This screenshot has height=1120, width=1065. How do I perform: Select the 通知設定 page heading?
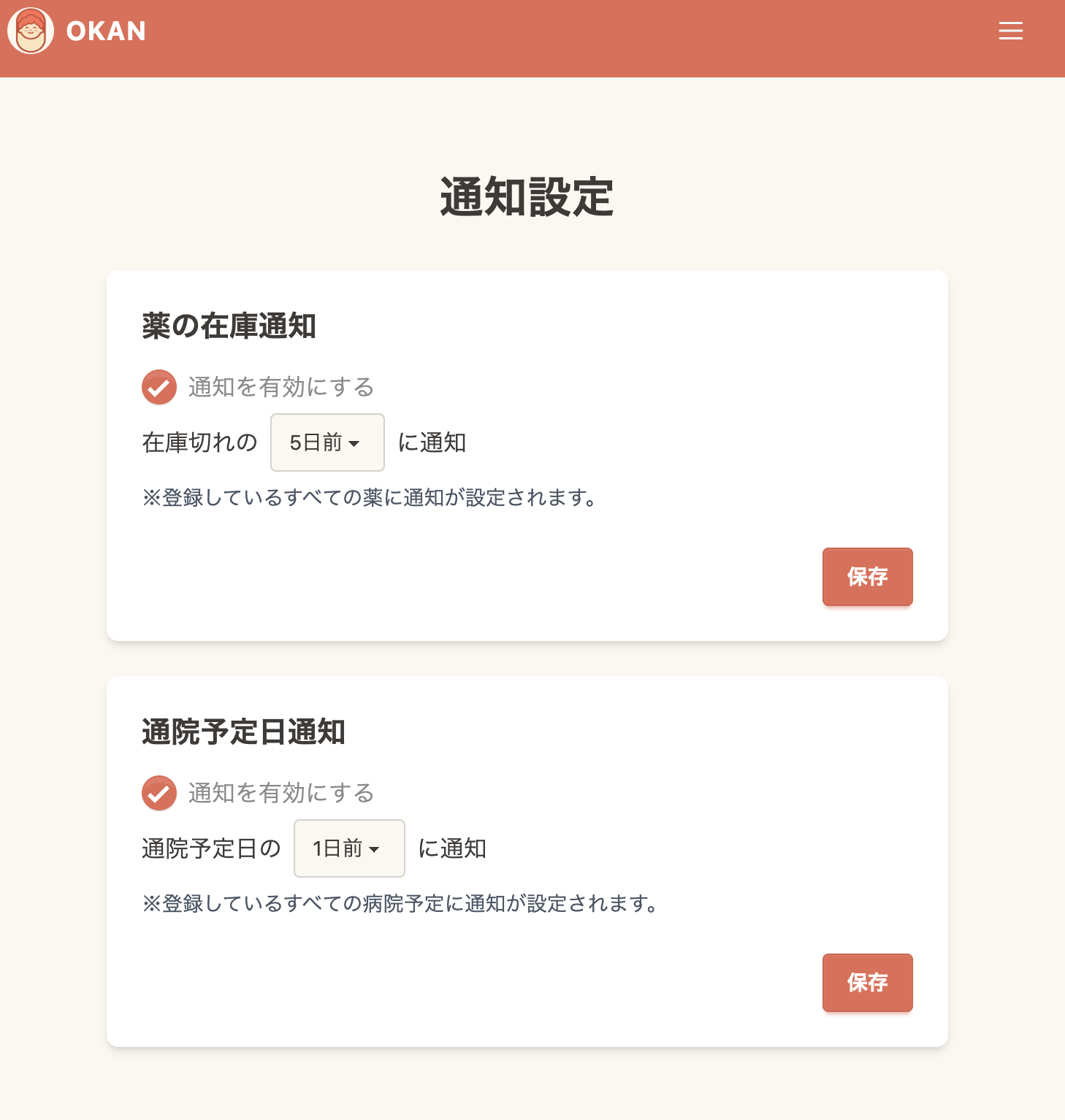tap(525, 196)
